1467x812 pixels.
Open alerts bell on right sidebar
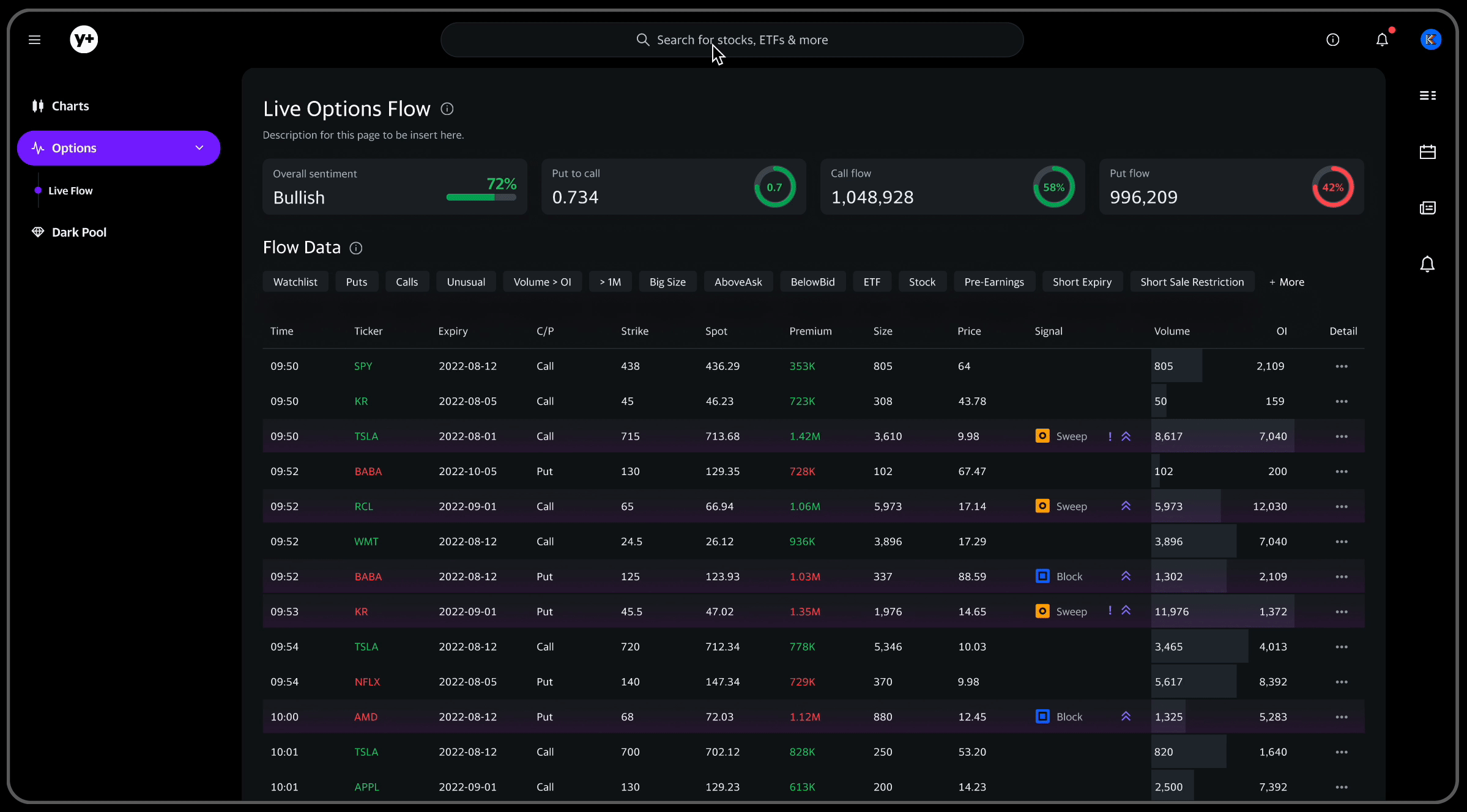(x=1427, y=264)
